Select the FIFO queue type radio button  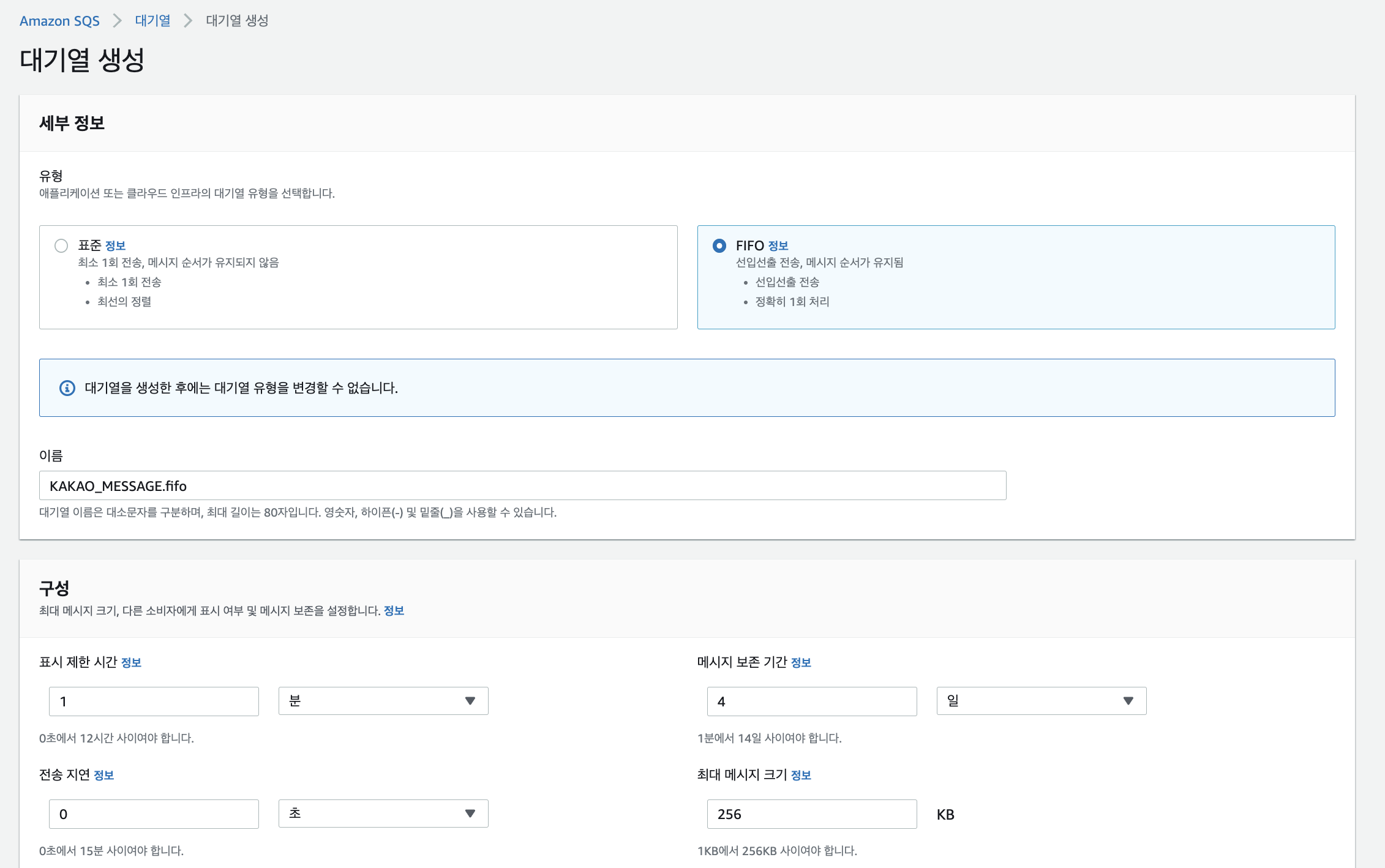coord(719,245)
